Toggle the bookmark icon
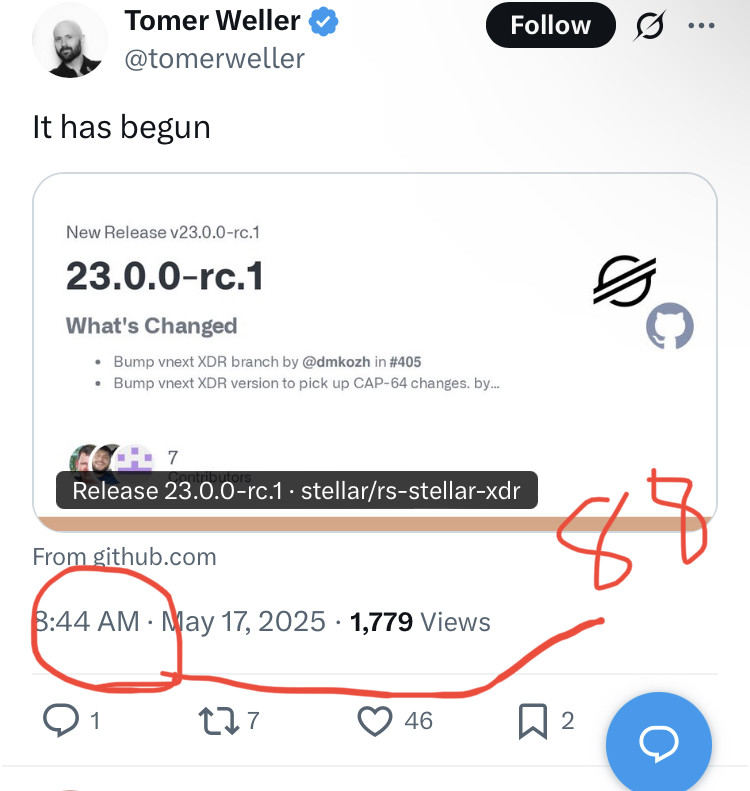 532,720
